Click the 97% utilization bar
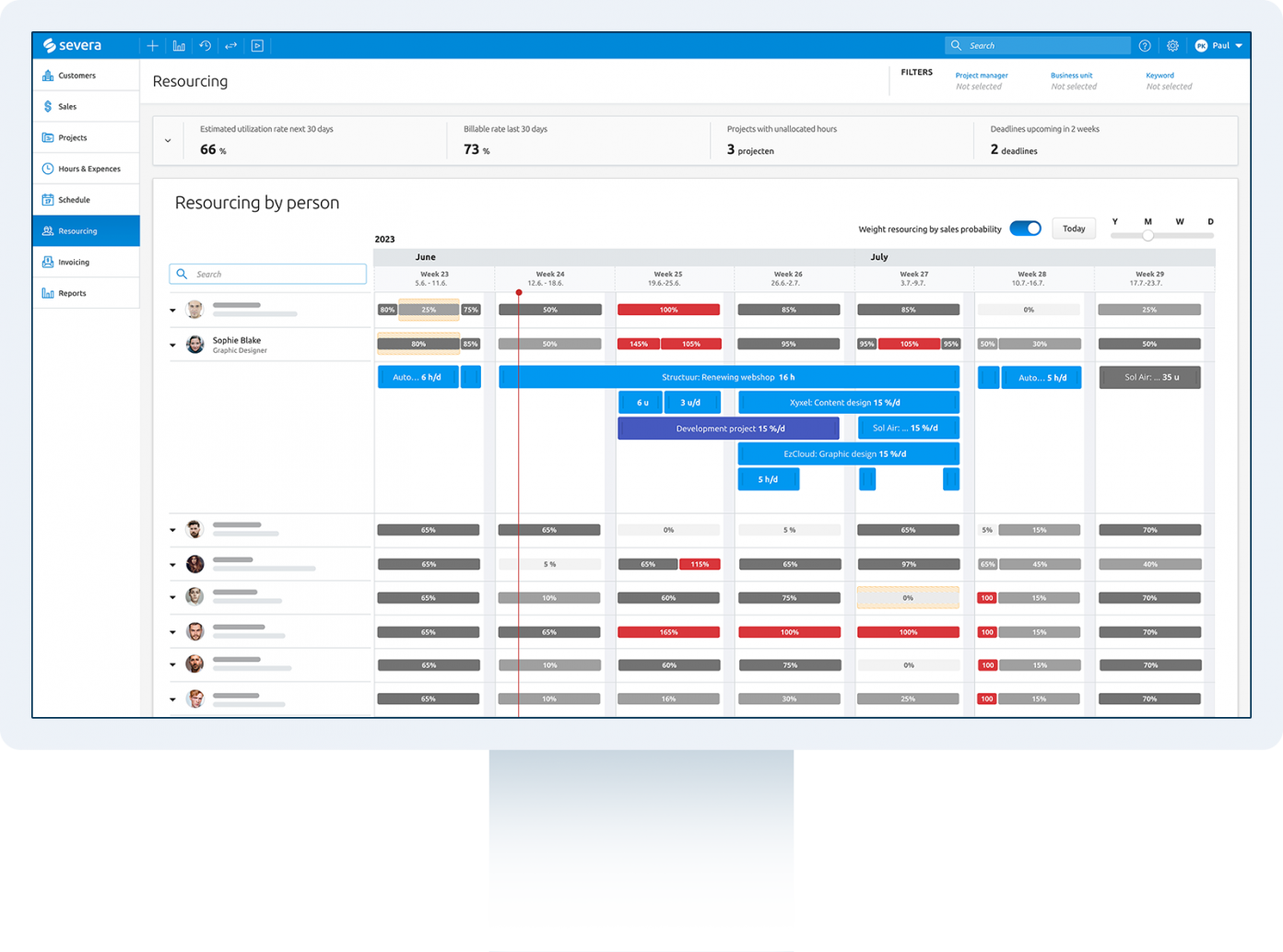1283x952 pixels. tap(908, 564)
